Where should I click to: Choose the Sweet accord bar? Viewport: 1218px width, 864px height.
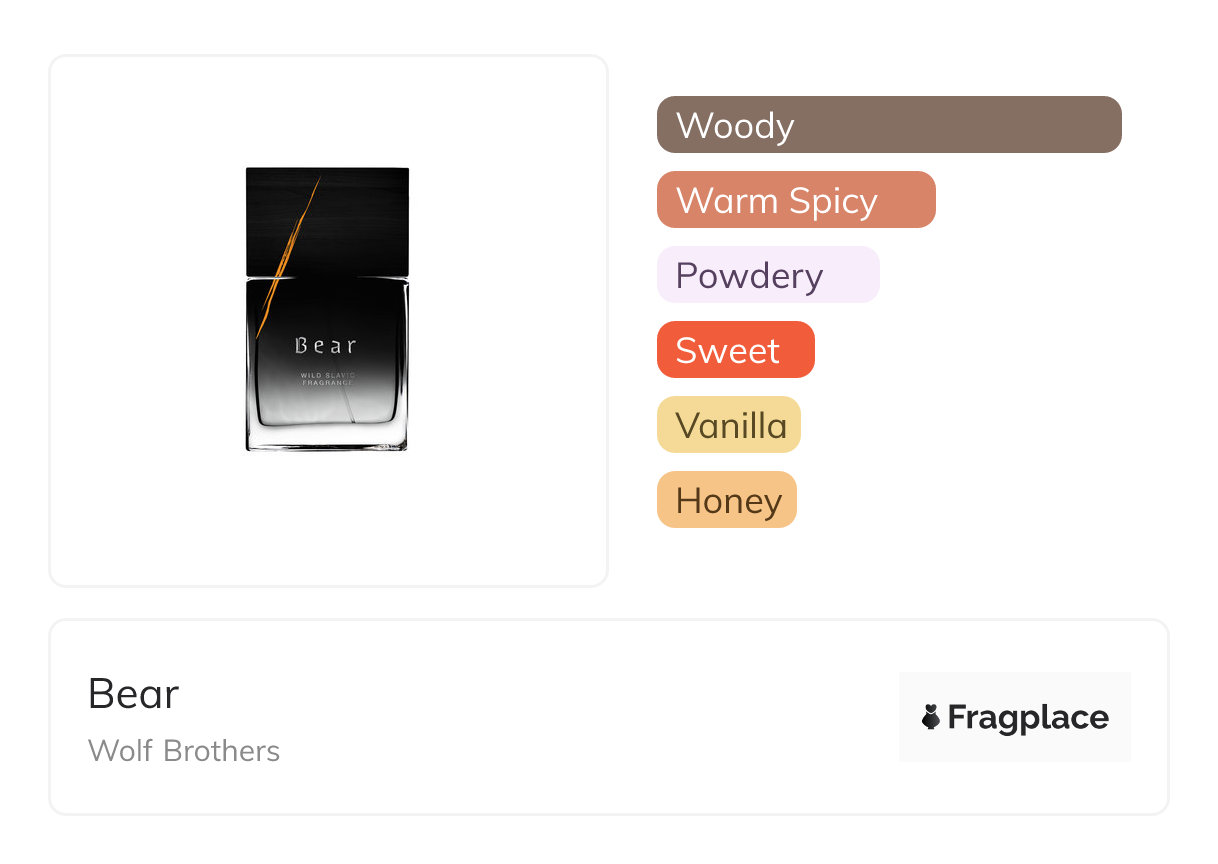[x=735, y=350]
